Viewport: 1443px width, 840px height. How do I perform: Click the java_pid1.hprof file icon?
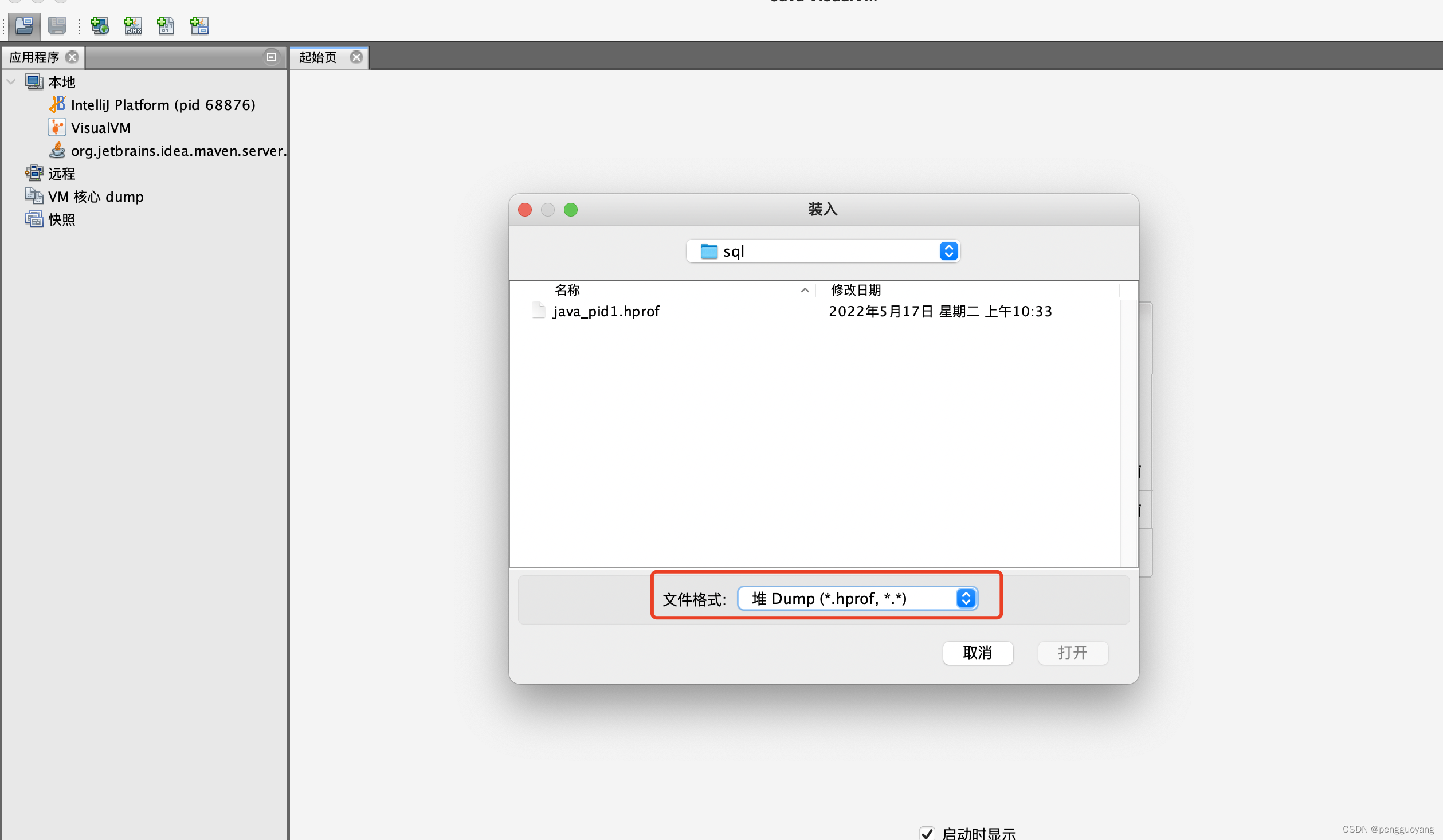pyautogui.click(x=538, y=310)
